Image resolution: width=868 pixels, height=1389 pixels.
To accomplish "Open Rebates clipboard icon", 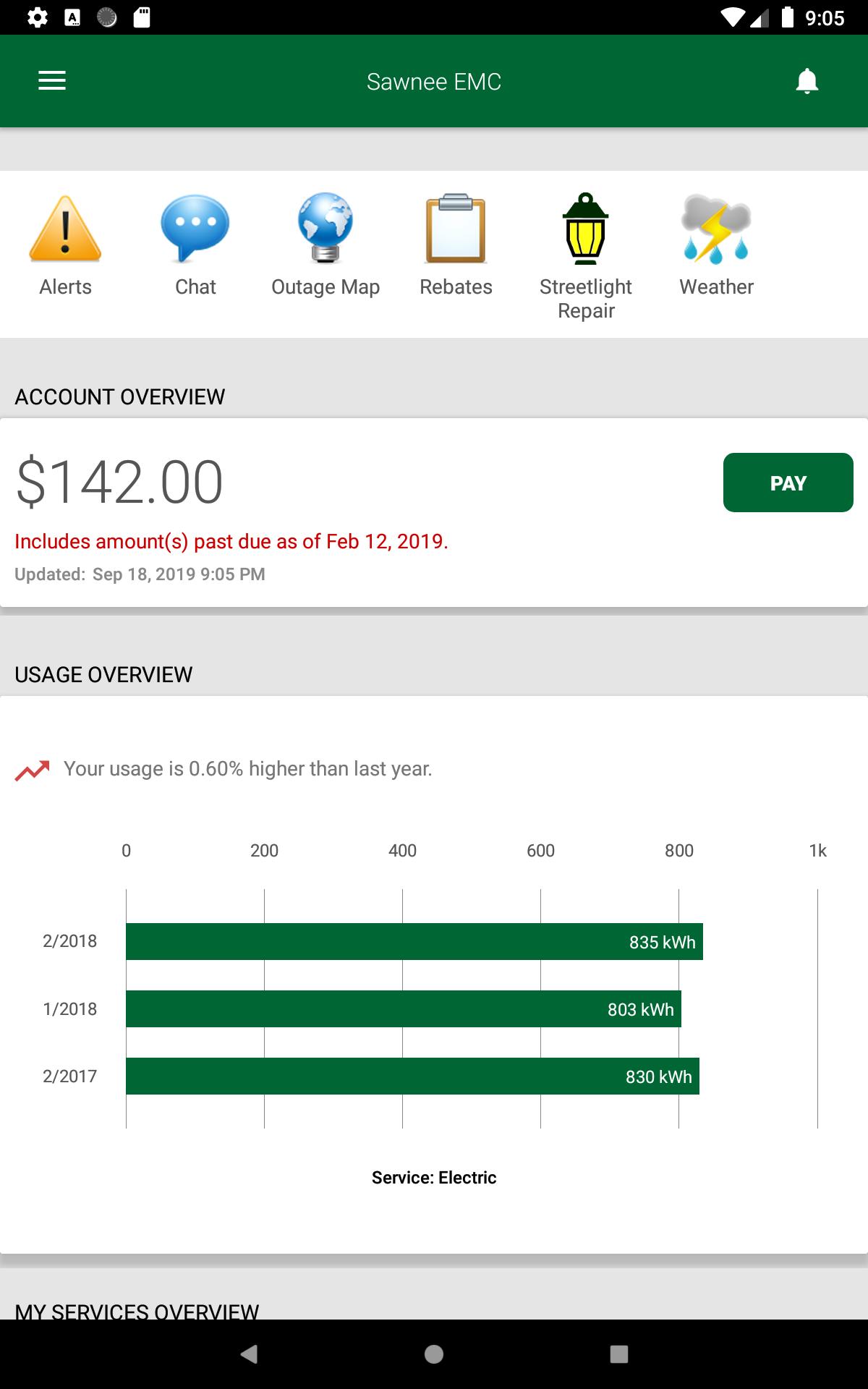I will coord(456,229).
